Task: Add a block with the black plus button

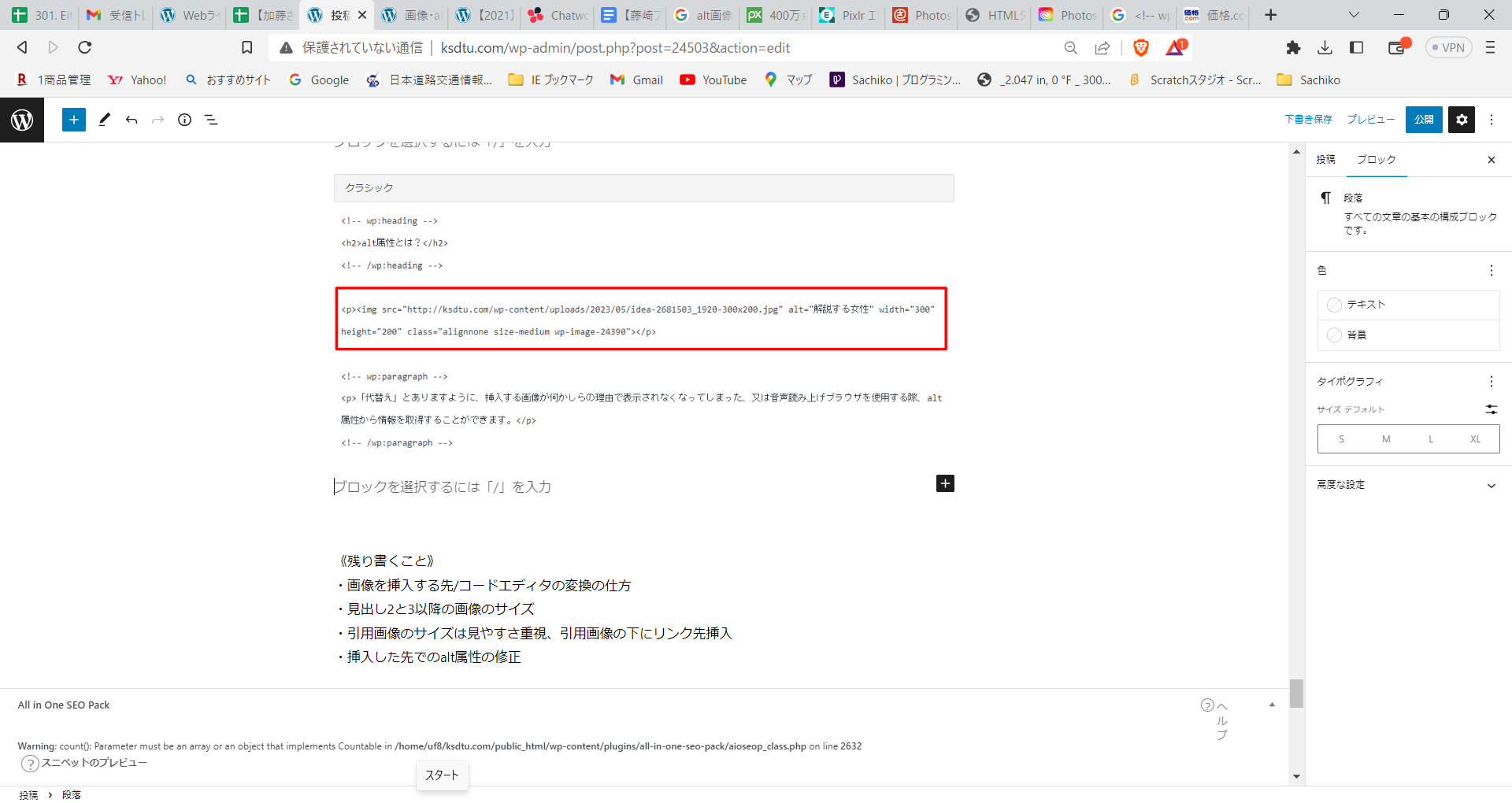Action: 945,483
